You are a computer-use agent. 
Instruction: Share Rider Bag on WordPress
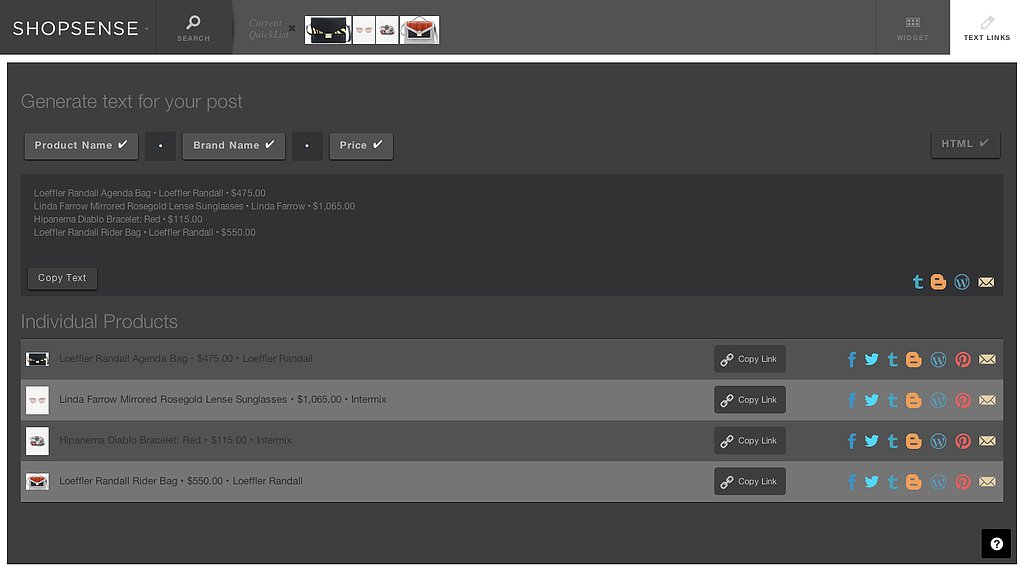938,481
